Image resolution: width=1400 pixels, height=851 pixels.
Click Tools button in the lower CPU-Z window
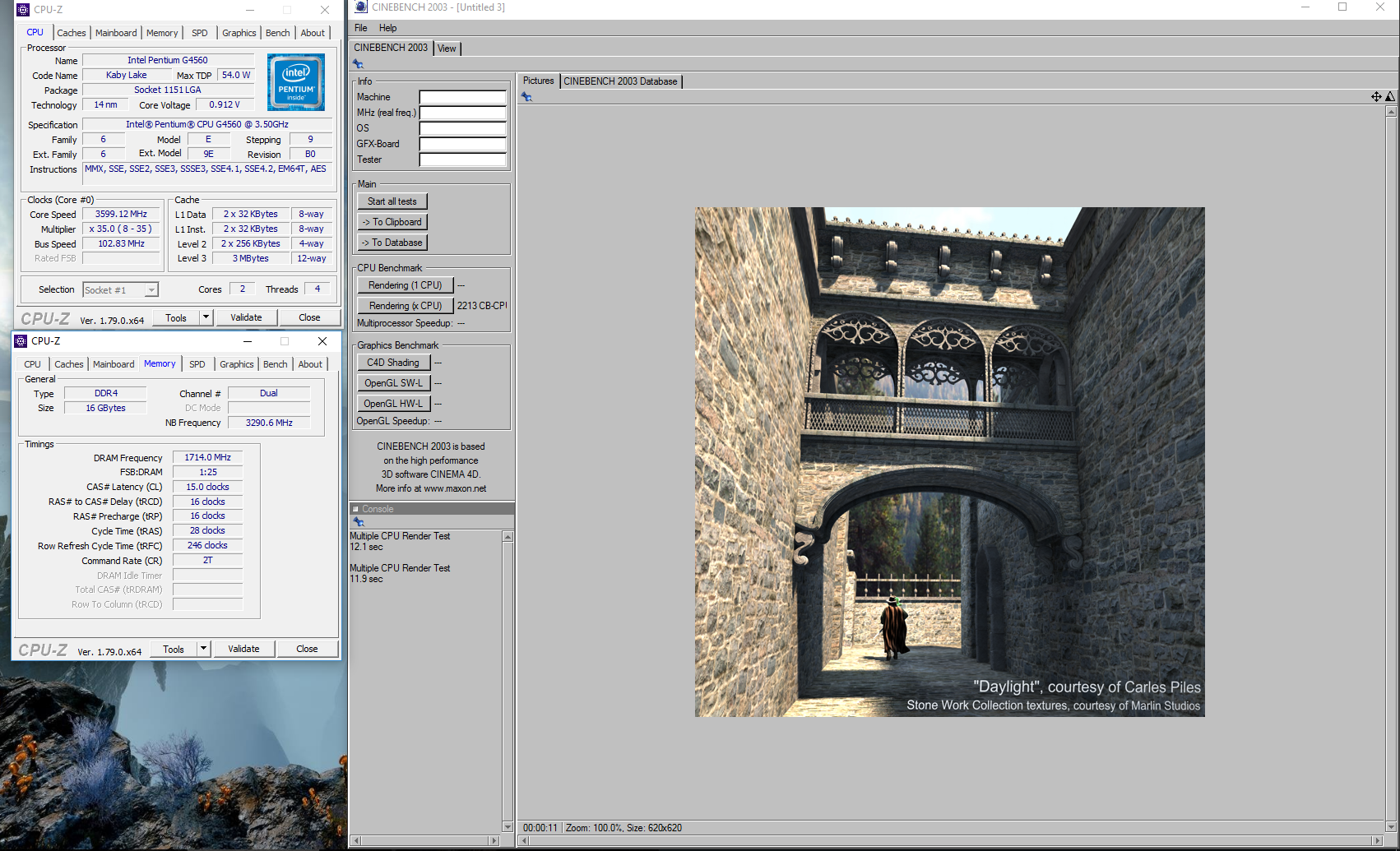tap(174, 649)
